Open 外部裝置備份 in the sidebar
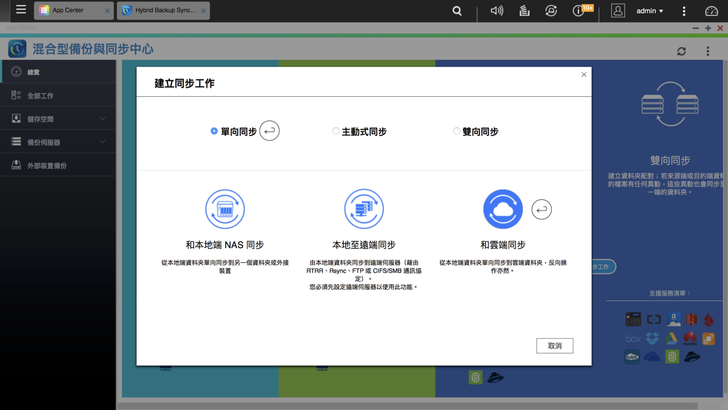 [x=47, y=165]
